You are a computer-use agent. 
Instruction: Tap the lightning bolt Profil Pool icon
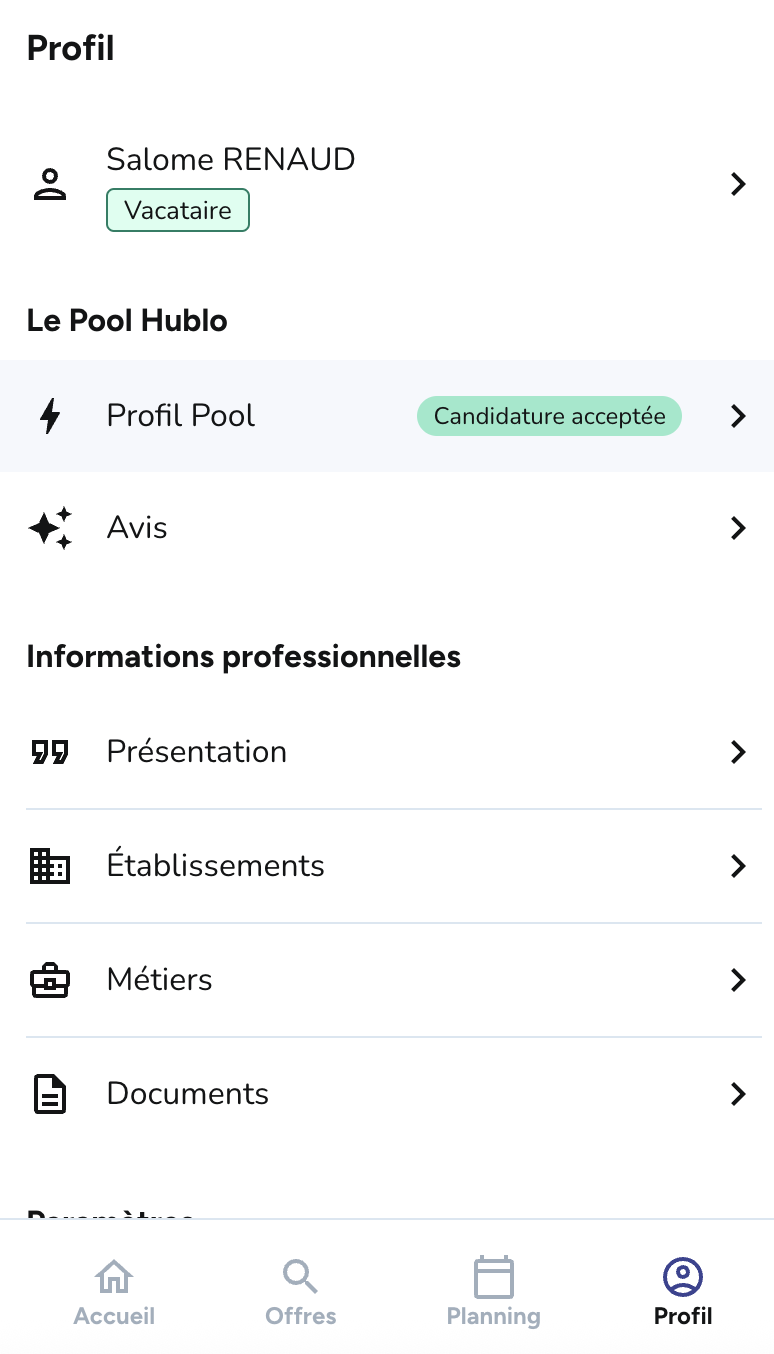[x=49, y=416]
